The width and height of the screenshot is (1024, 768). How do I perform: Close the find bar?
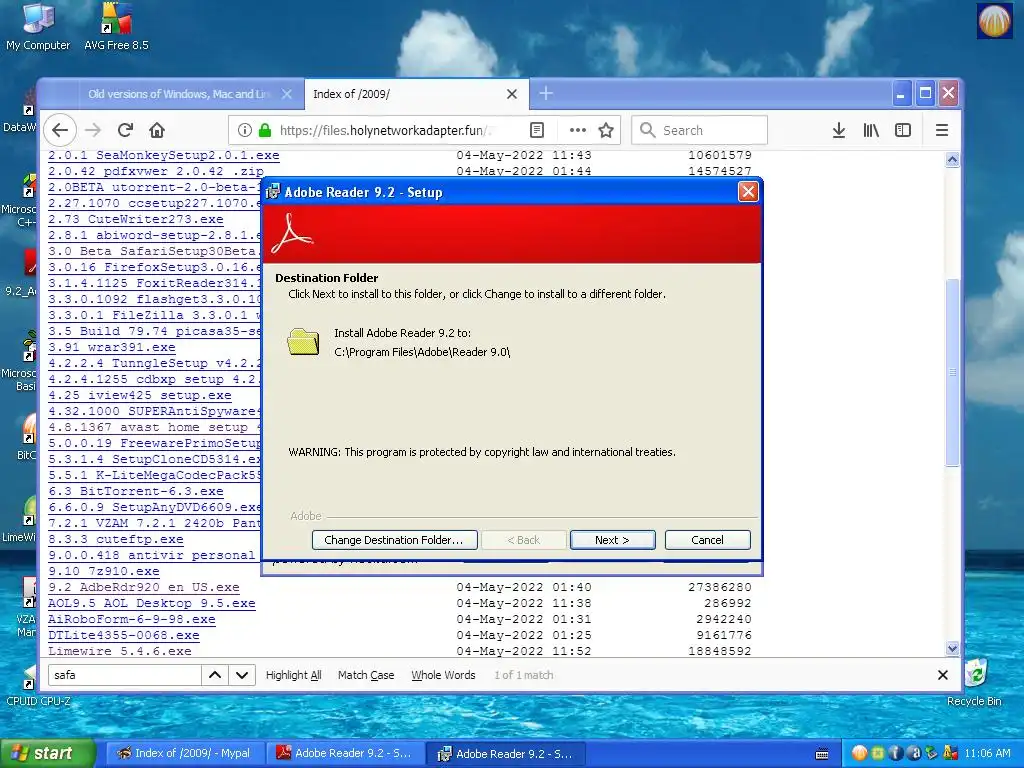click(x=942, y=675)
